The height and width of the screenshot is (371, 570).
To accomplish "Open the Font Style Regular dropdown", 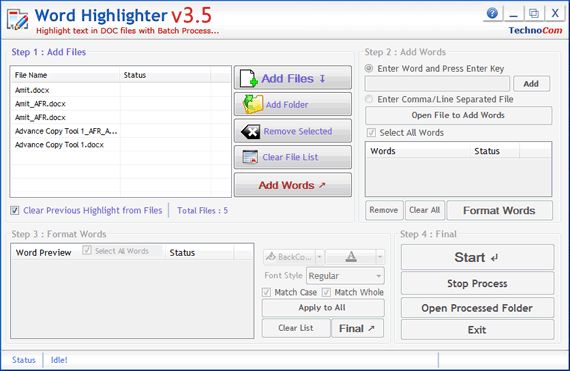I will pos(345,276).
